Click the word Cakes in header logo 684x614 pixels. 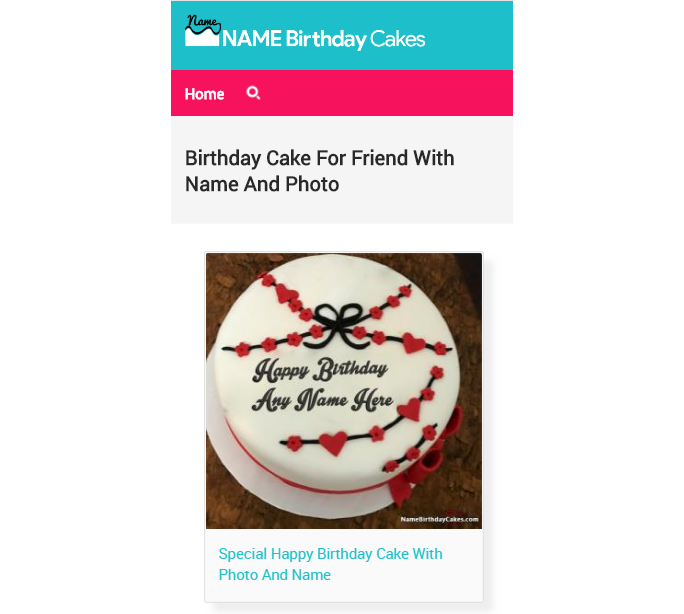click(x=397, y=39)
